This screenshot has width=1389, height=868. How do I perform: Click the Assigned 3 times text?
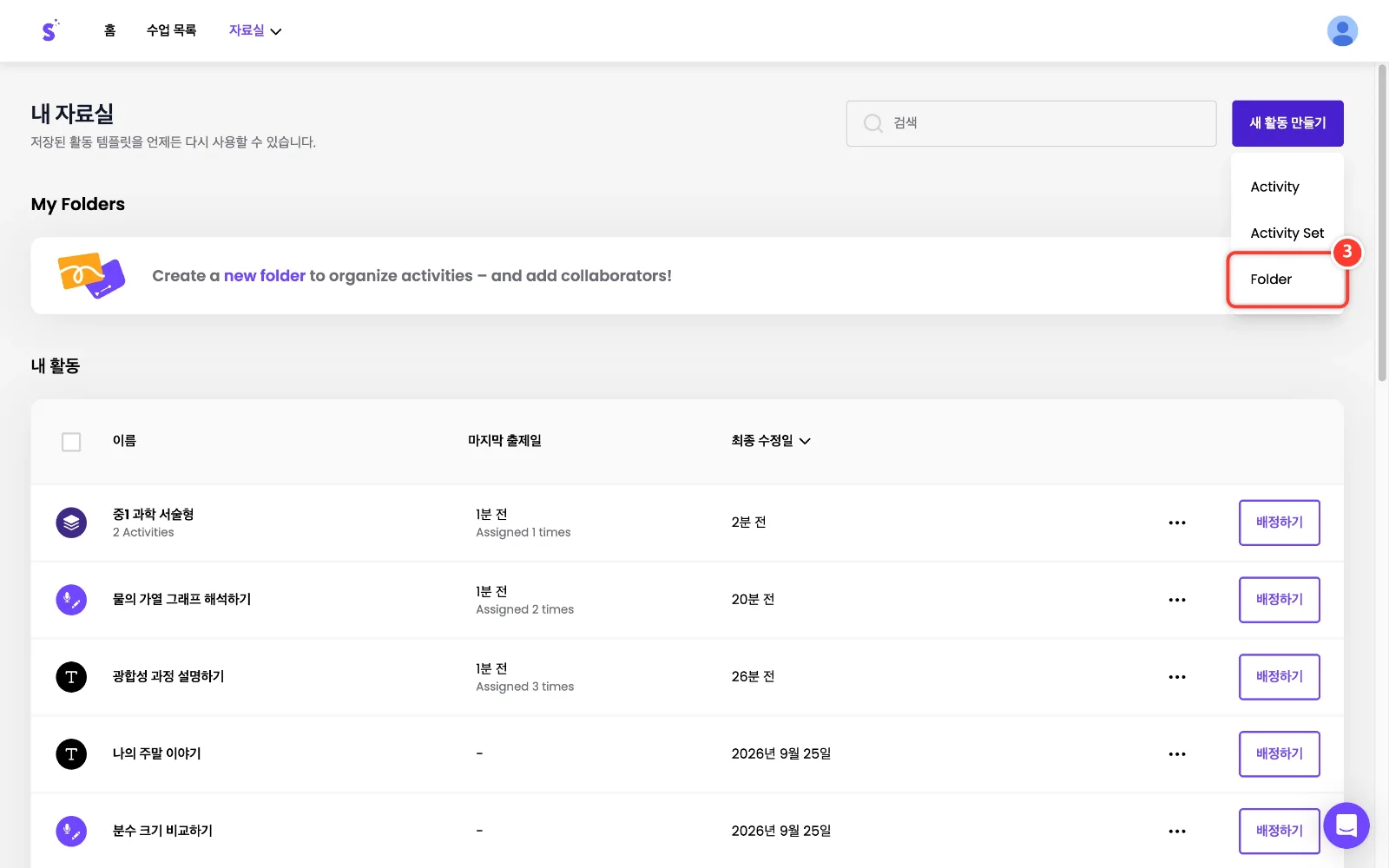point(524,687)
